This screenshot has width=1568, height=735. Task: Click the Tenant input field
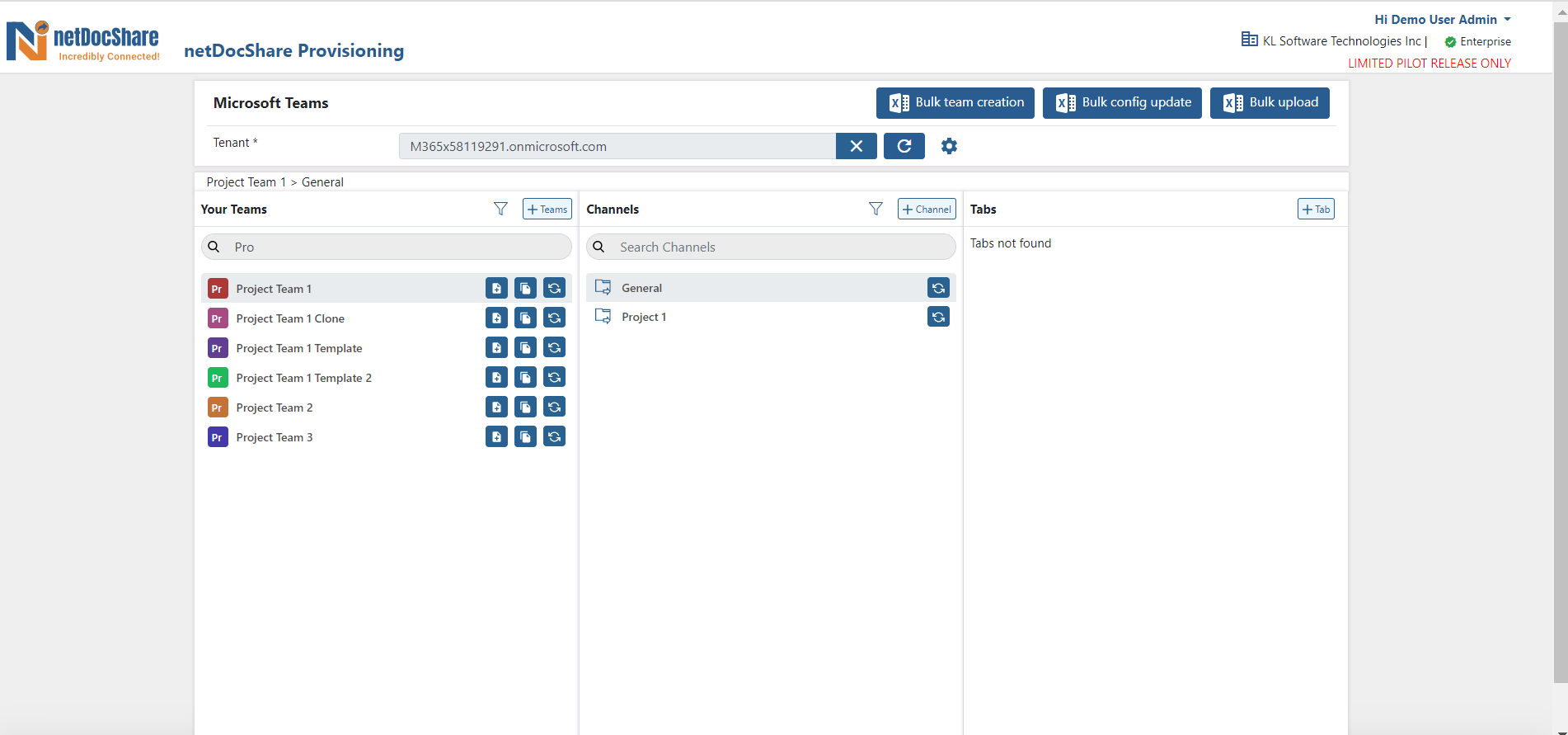point(617,146)
